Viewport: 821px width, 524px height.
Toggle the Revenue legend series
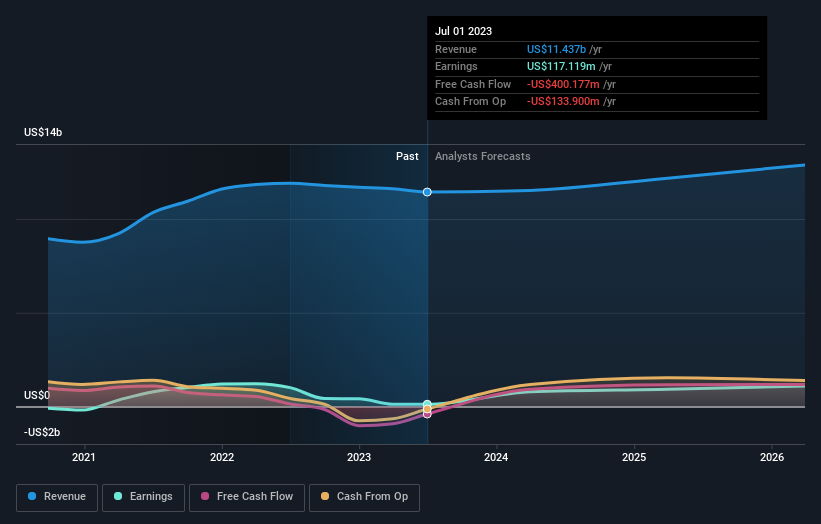57,497
